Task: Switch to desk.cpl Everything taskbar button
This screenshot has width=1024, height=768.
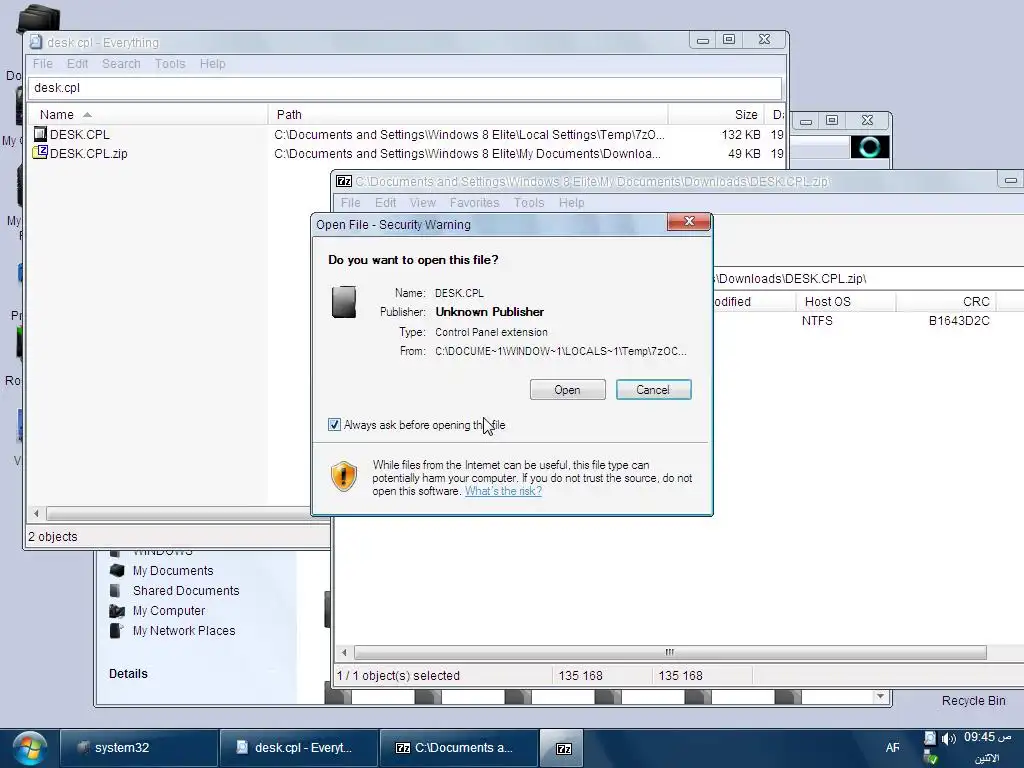Action: 298,748
